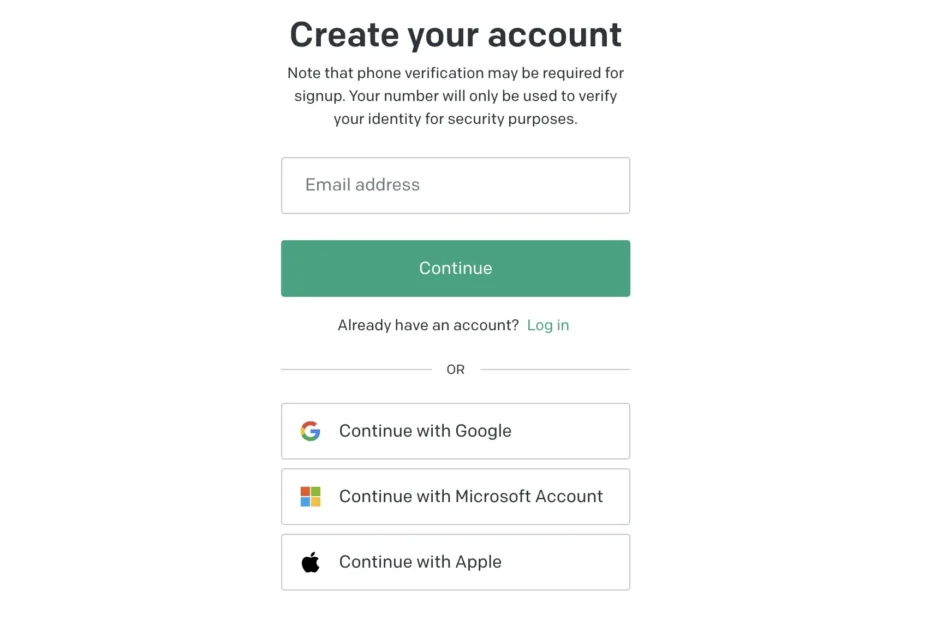Image resolution: width=930 pixels, height=620 pixels.
Task: Open the Log in link
Action: pyautogui.click(x=548, y=325)
